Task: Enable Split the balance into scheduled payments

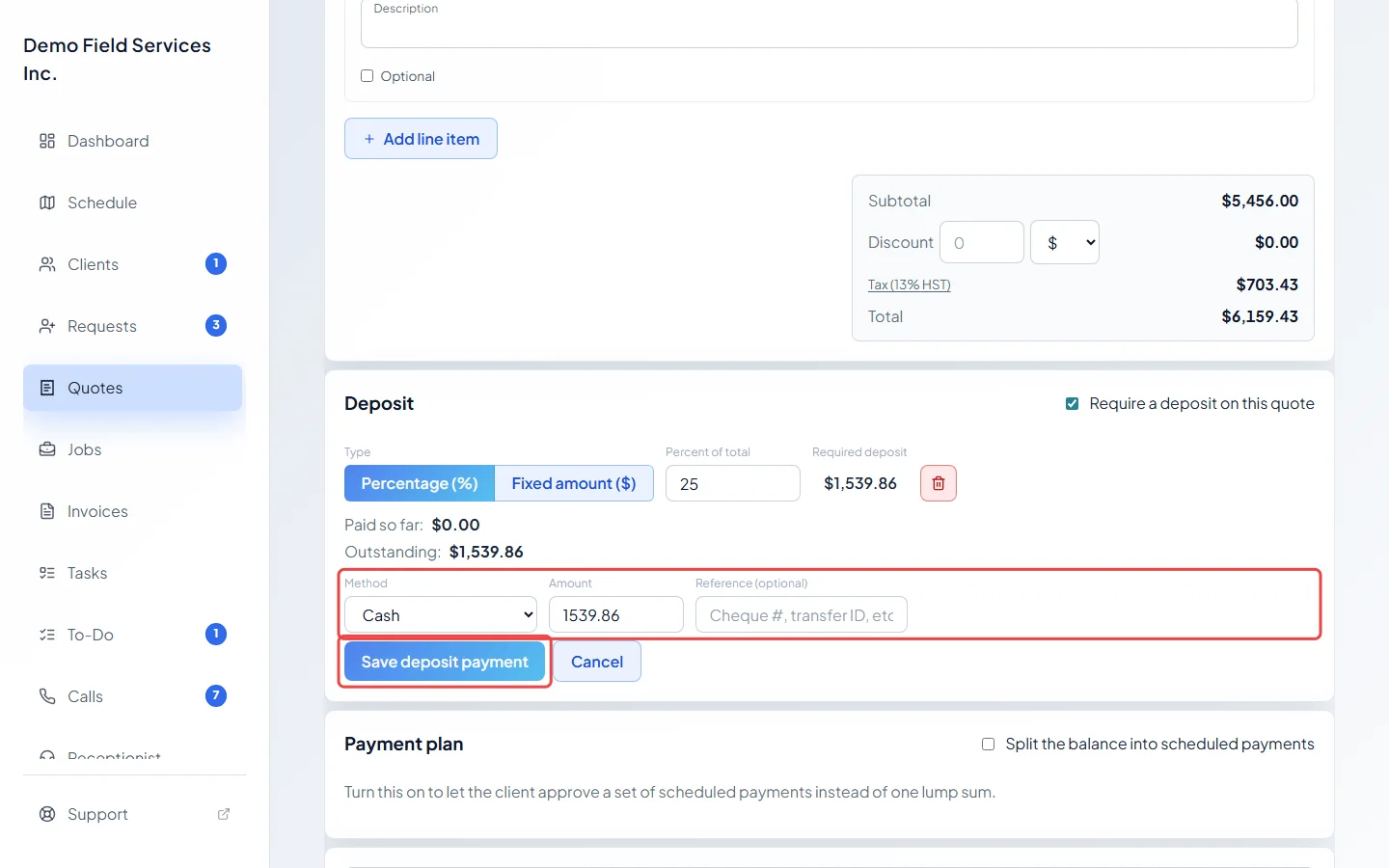Action: point(988,744)
